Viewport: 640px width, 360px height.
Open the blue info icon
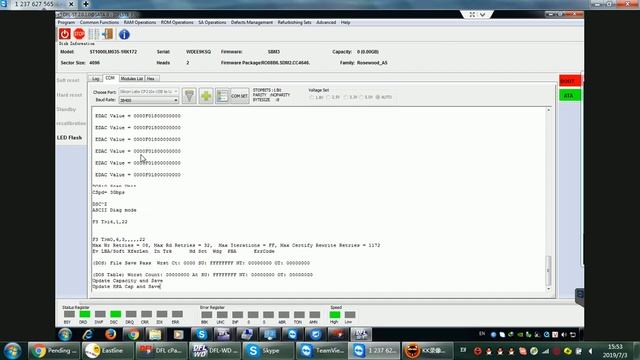(124, 34)
